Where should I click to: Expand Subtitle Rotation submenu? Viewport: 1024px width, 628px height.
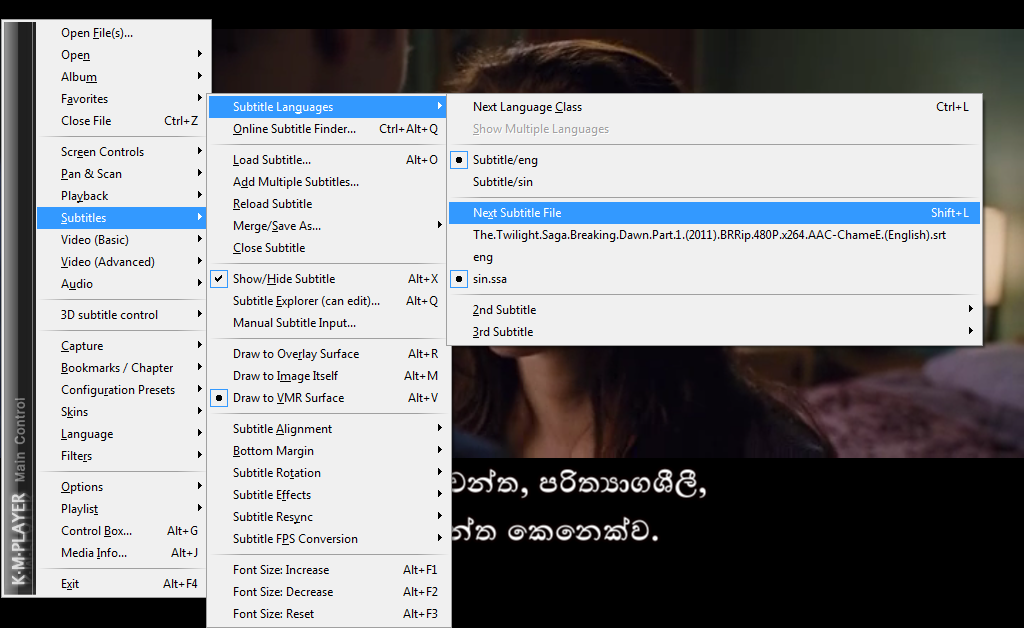coord(328,473)
